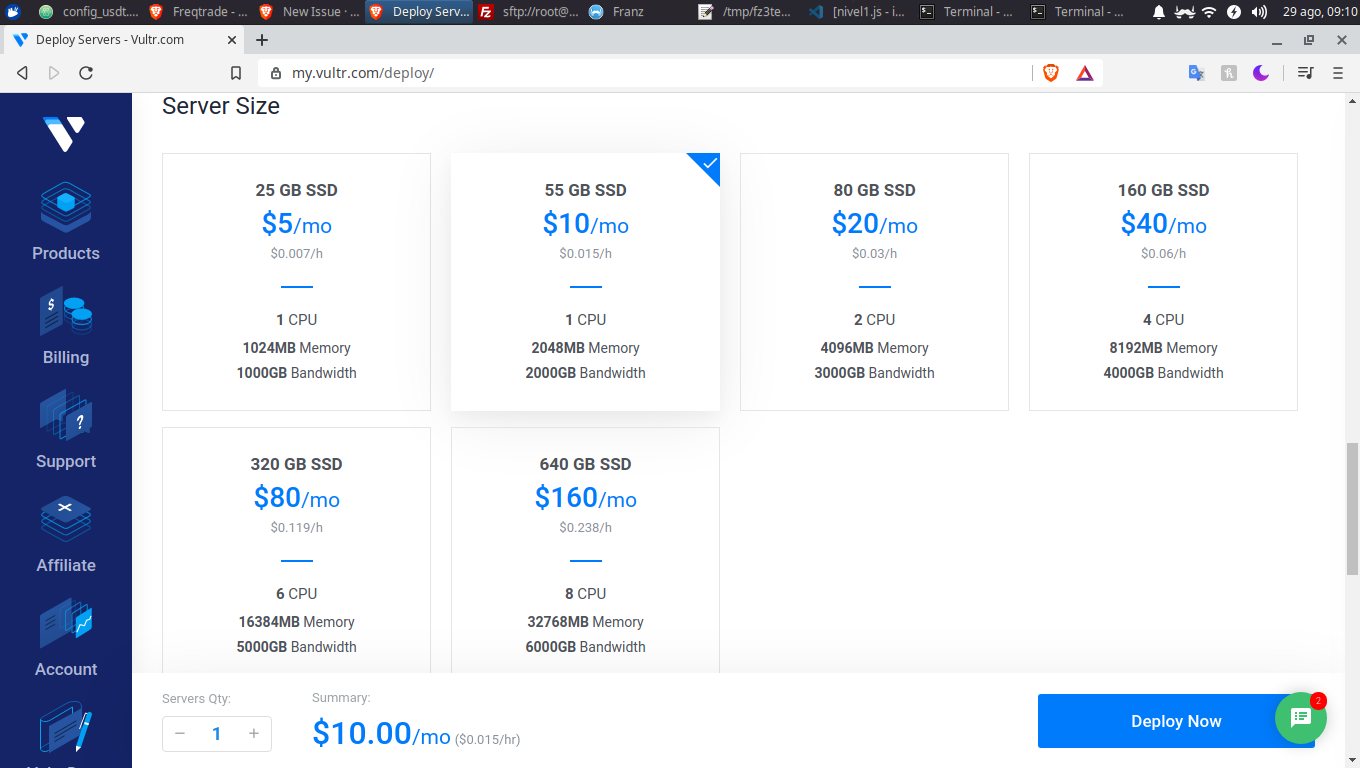
Task: Open the Google Translate extension icon
Action: point(1196,73)
